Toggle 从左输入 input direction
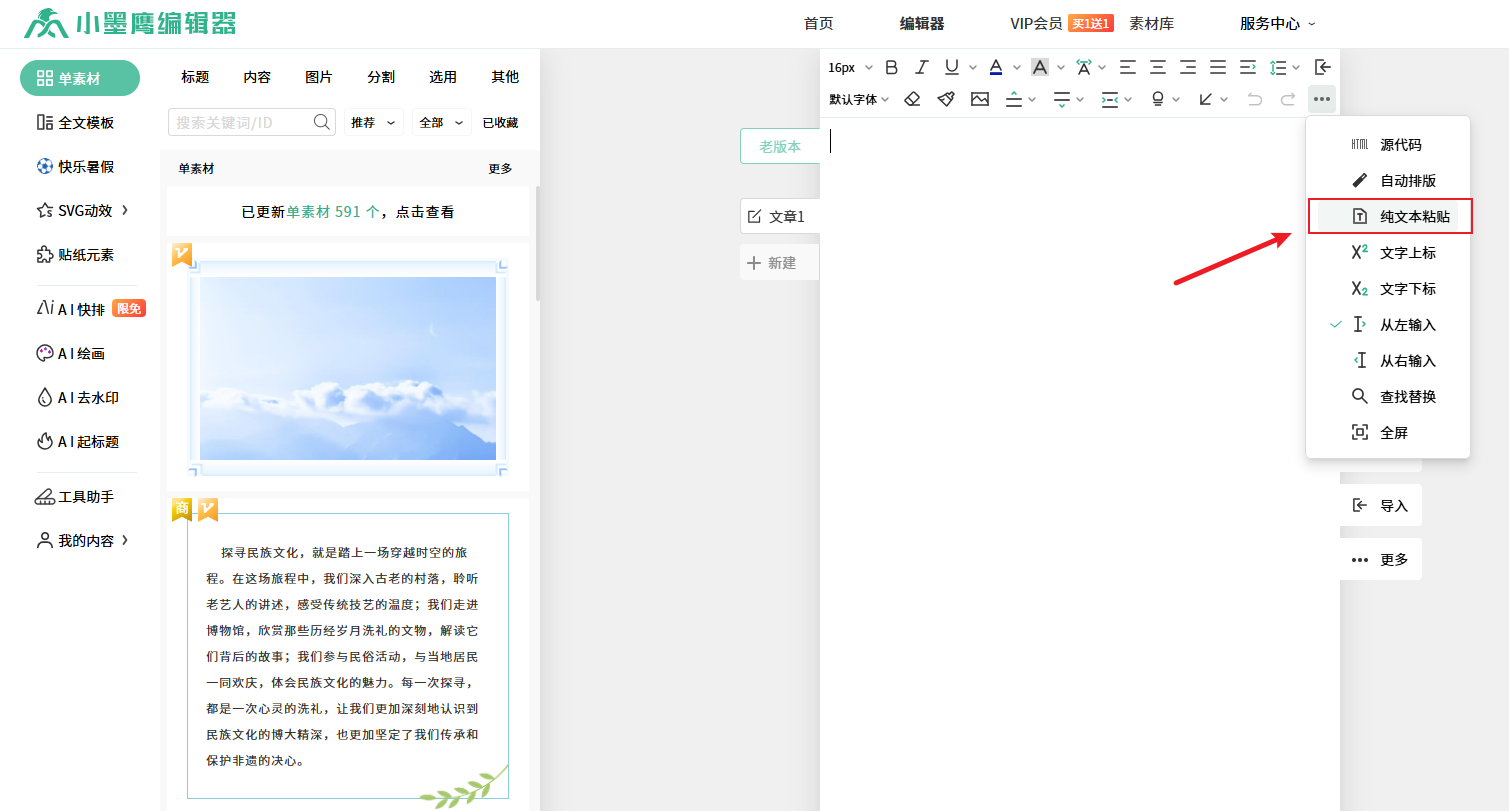Screen dimensions: 1509x811 tap(1388, 325)
